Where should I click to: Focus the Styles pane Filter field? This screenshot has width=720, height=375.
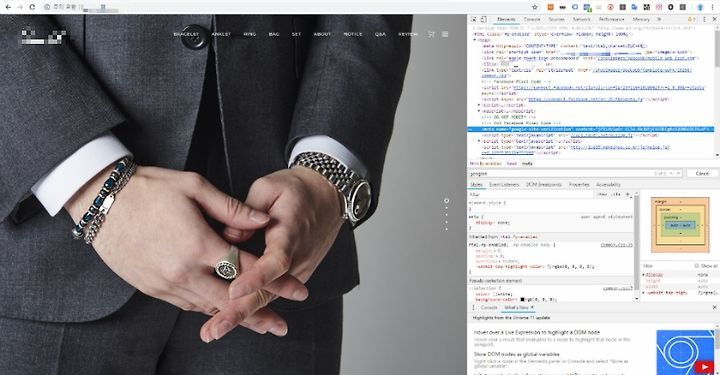pos(530,195)
